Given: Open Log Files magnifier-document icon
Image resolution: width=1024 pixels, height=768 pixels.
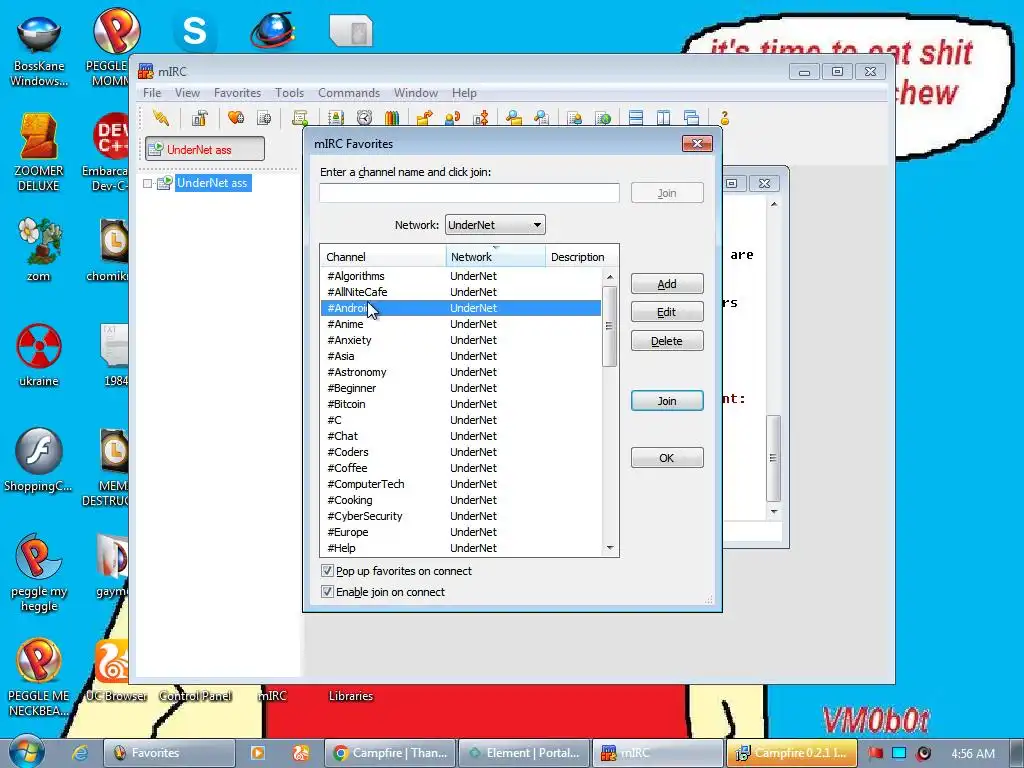Looking at the screenshot, I should [x=541, y=118].
